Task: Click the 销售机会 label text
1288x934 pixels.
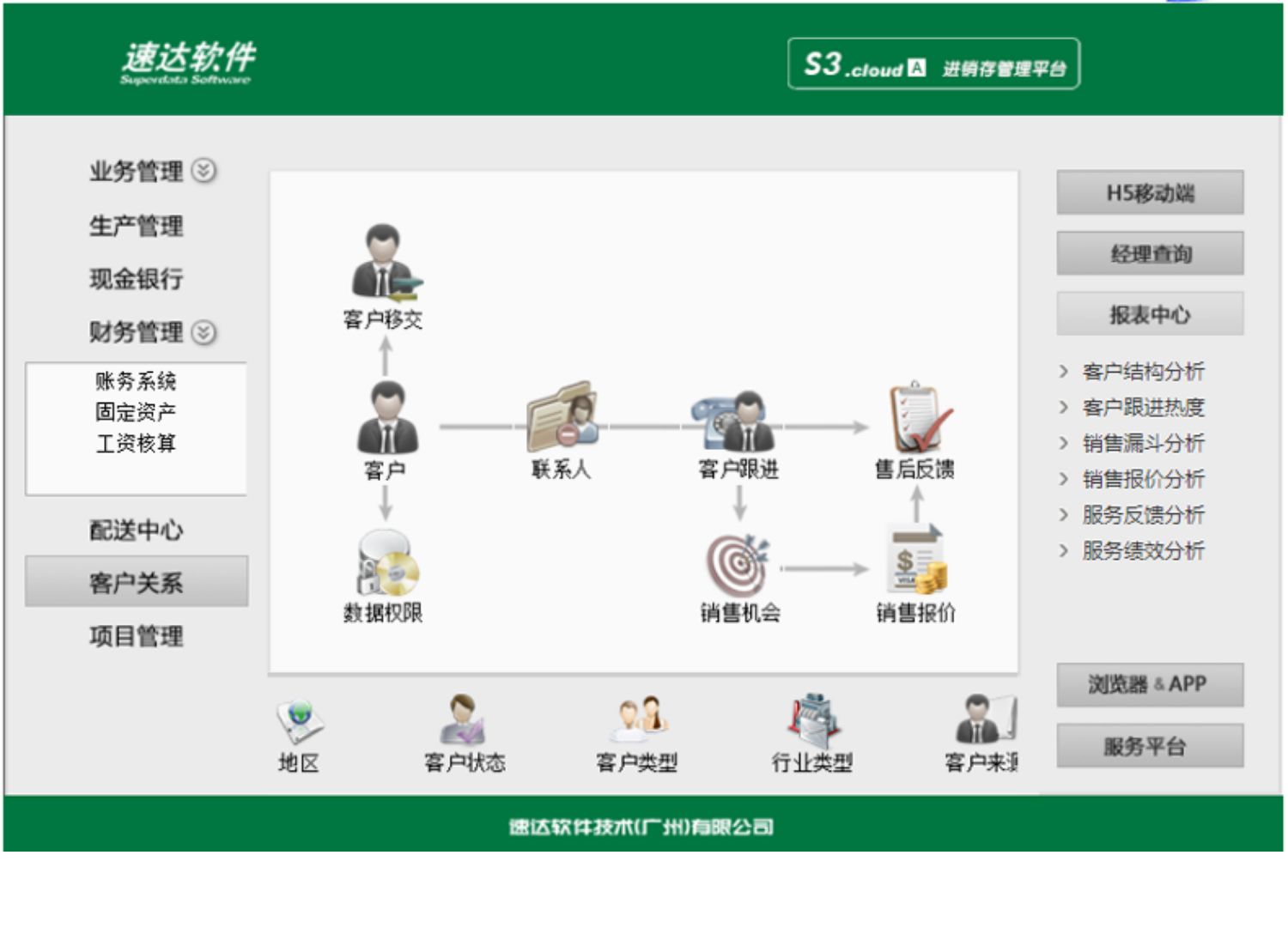Action: (740, 613)
